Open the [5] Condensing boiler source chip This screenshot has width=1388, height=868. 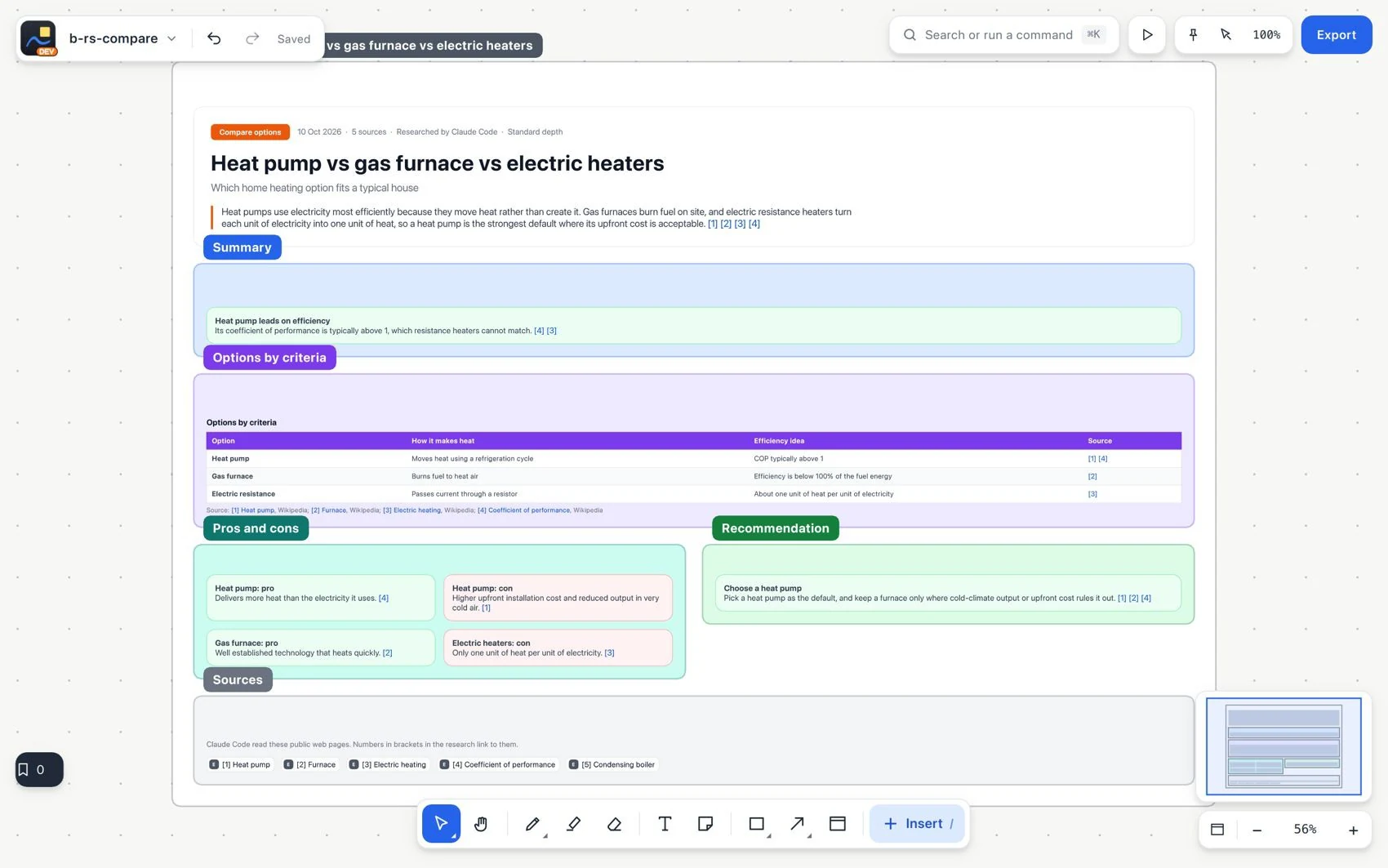pos(612,765)
